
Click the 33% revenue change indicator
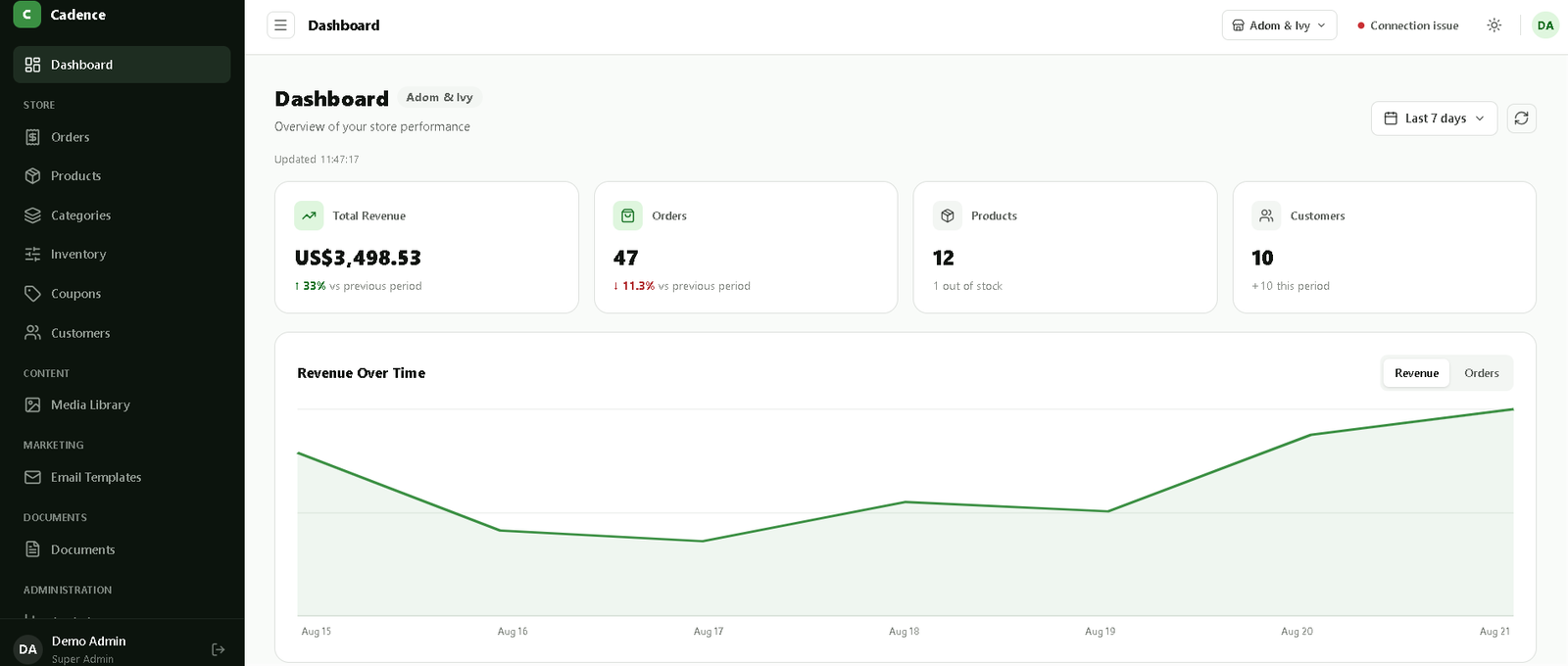310,286
